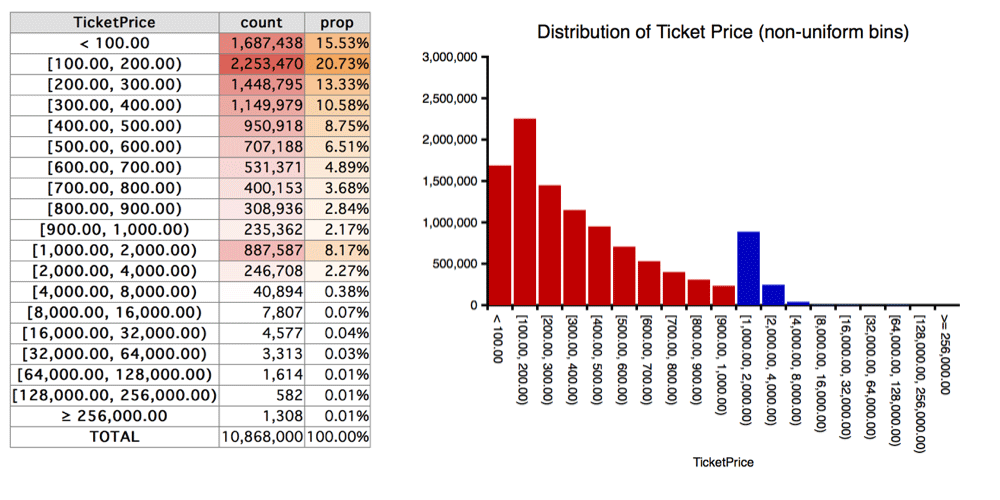
Task: Click the chart title Distribution of Ticket Price
Action: 723,32
